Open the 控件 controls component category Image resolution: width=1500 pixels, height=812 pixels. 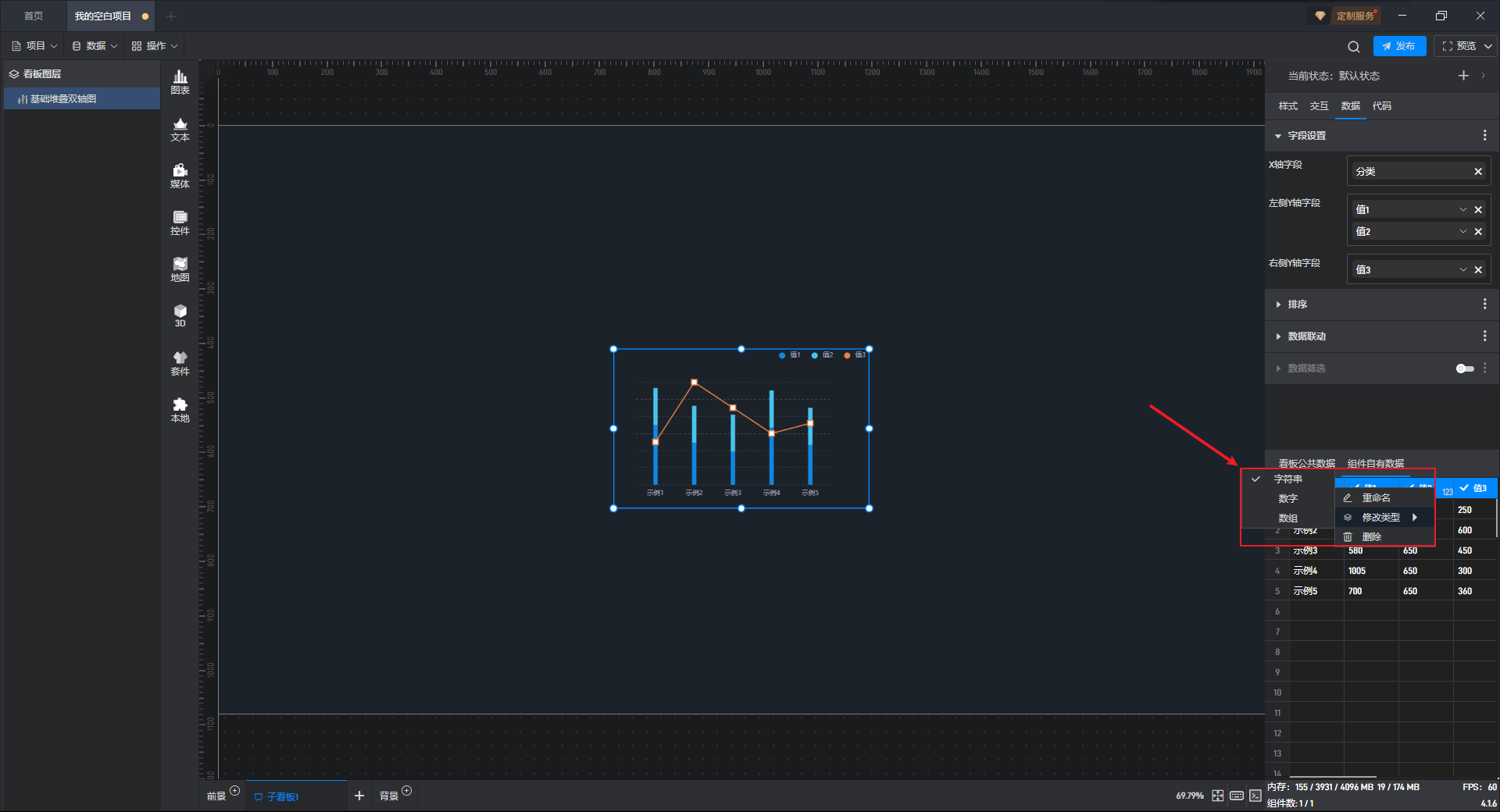point(180,223)
